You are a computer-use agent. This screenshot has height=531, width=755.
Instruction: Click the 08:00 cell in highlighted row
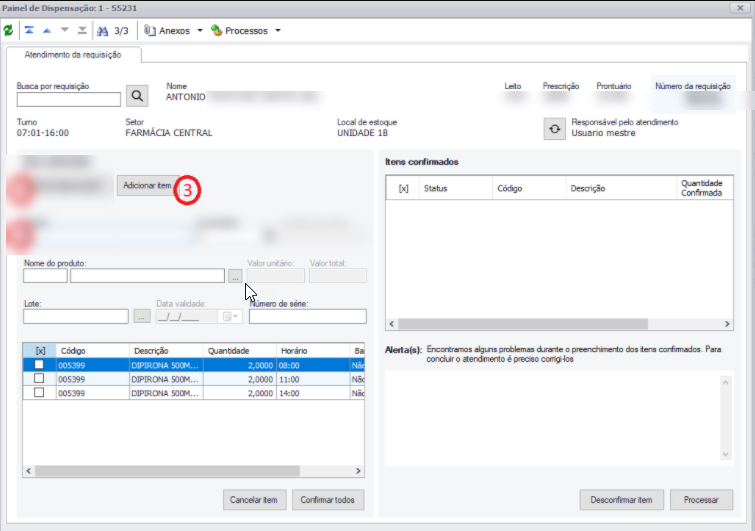pyautogui.click(x=313, y=365)
